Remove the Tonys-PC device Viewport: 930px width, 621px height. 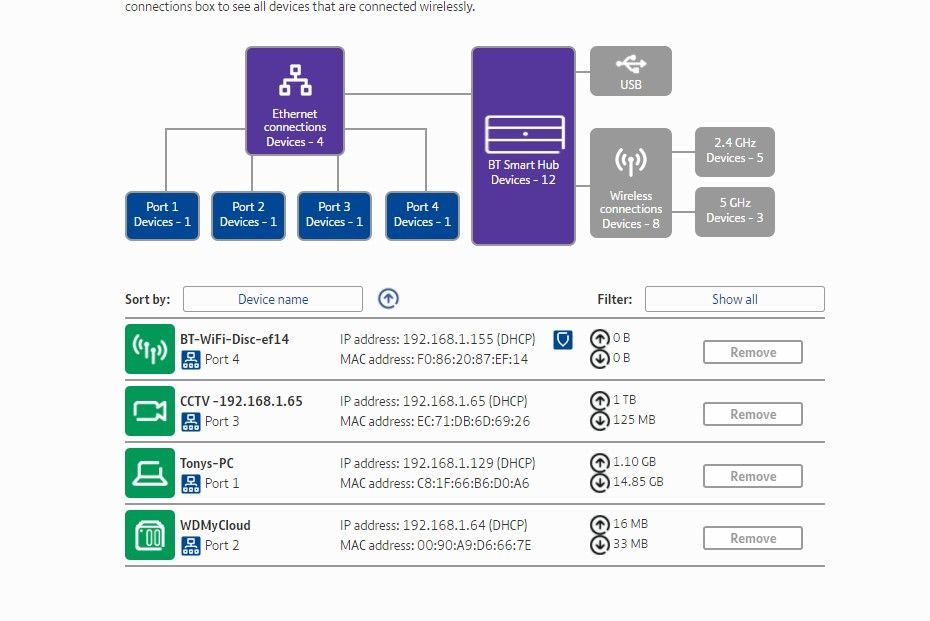(x=752, y=476)
